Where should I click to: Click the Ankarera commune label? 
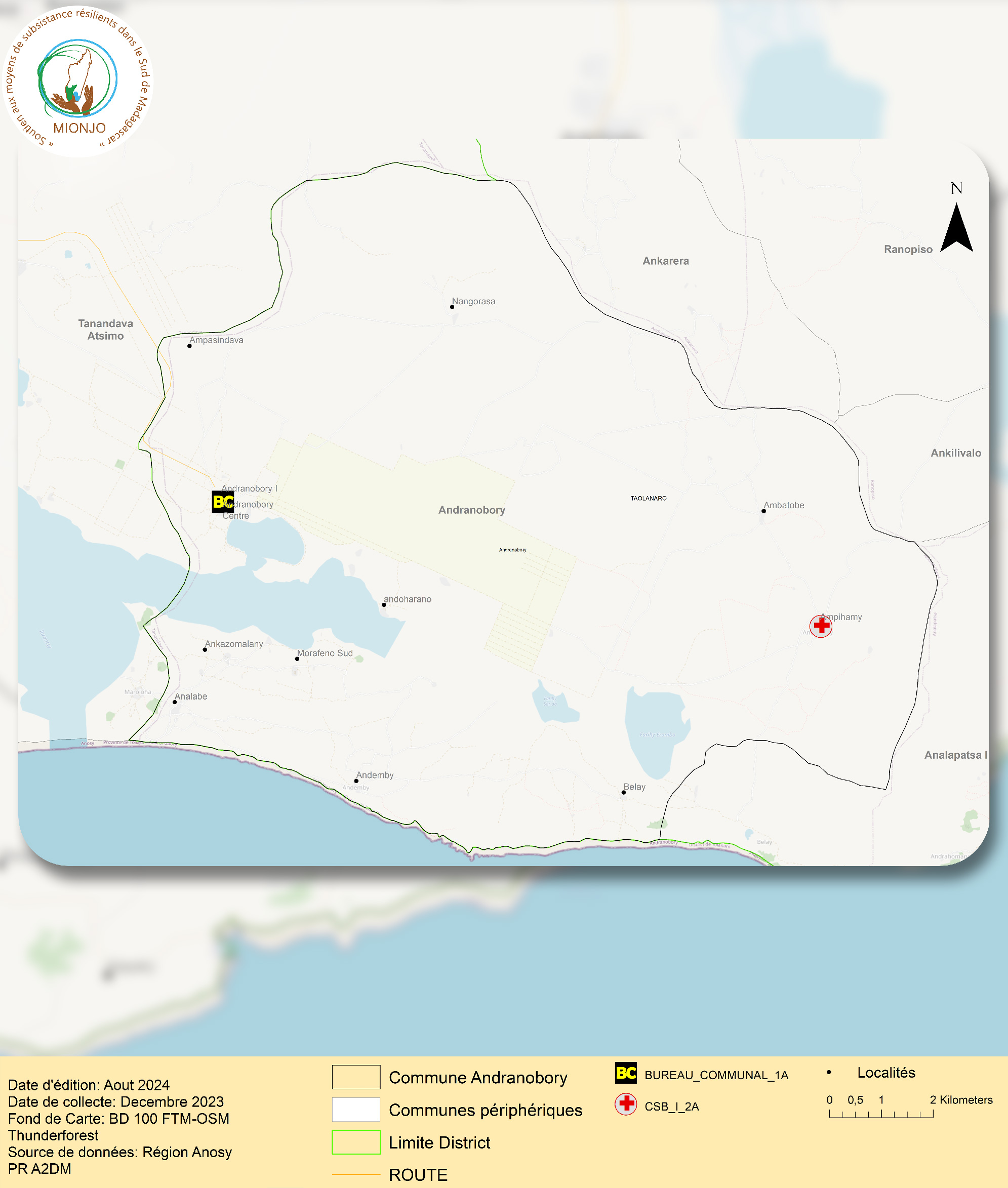pos(666,261)
